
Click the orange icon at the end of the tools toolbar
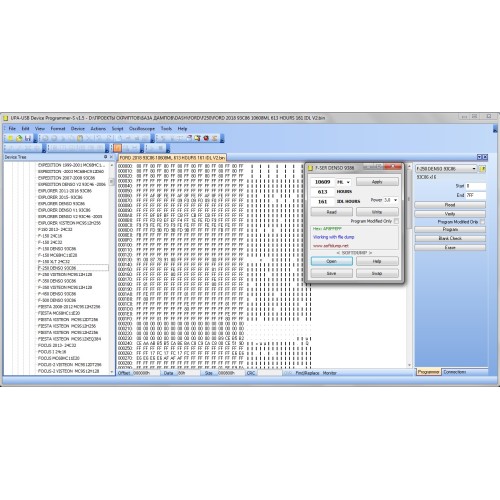[x=214, y=138]
